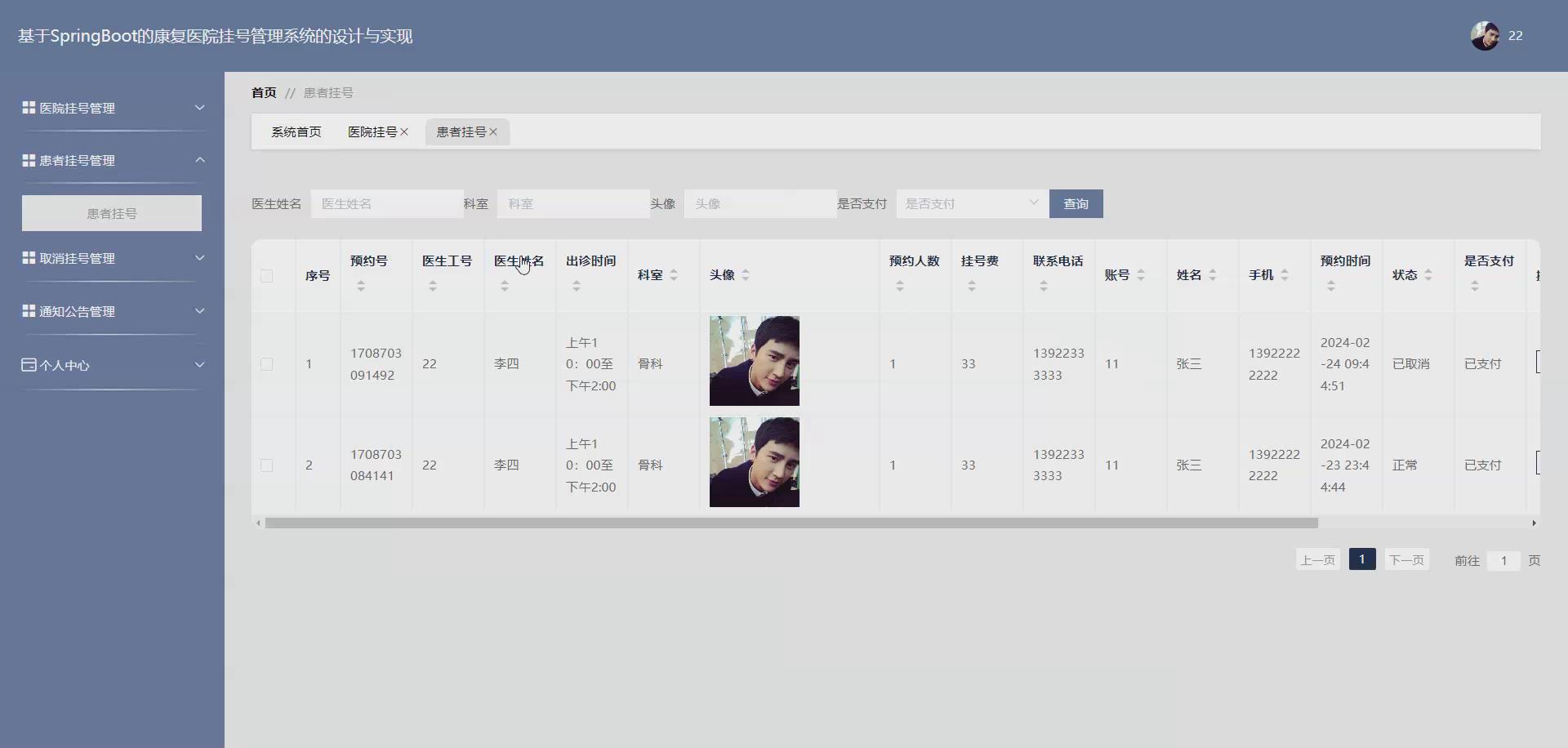Check the row 1 checkbox
Image resolution: width=1568 pixels, height=748 pixels.
266,364
